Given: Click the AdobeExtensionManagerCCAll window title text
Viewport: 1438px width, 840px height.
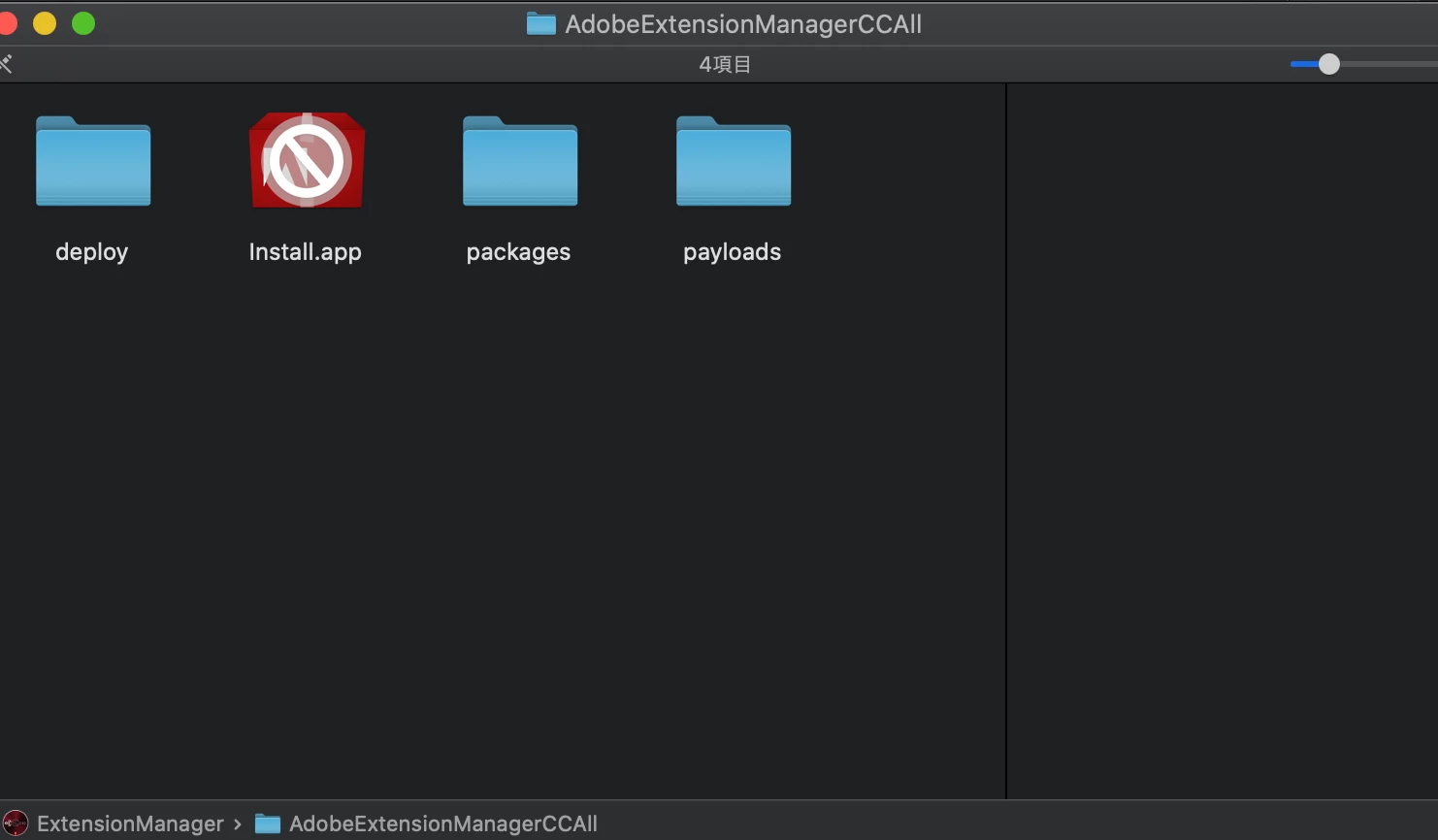Looking at the screenshot, I should [743, 24].
